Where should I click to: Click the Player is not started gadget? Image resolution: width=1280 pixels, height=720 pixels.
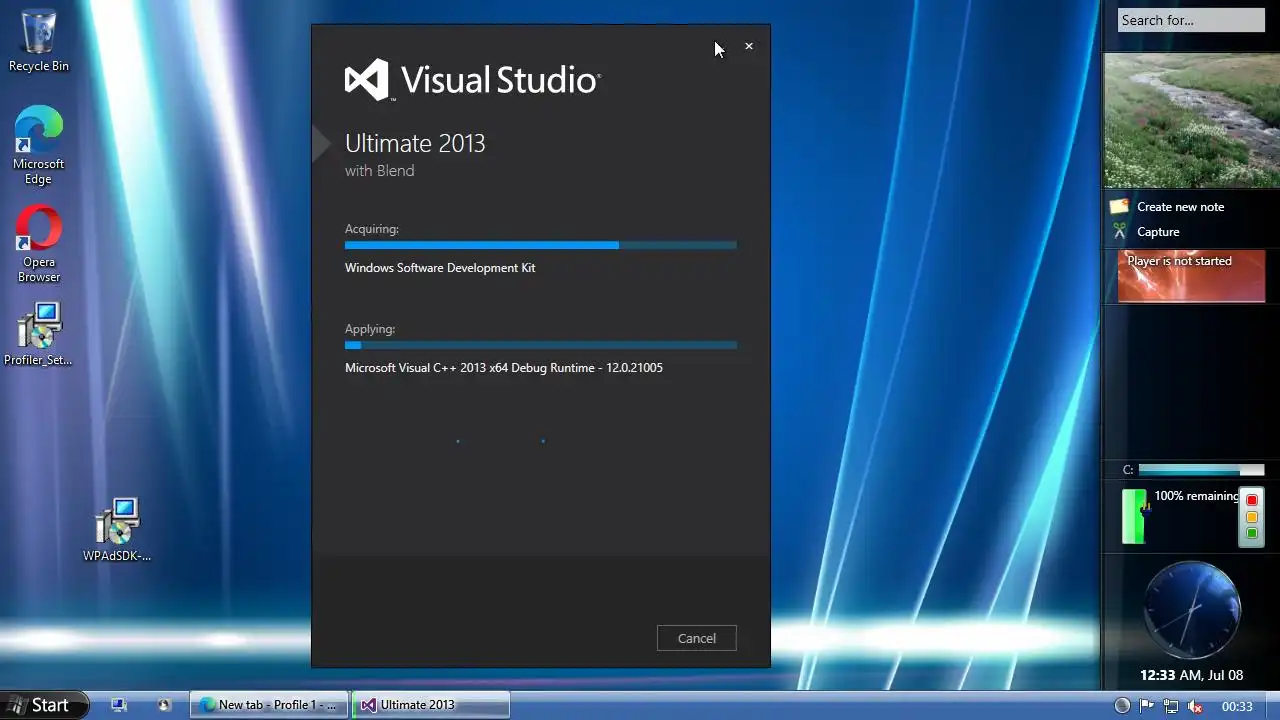1191,276
